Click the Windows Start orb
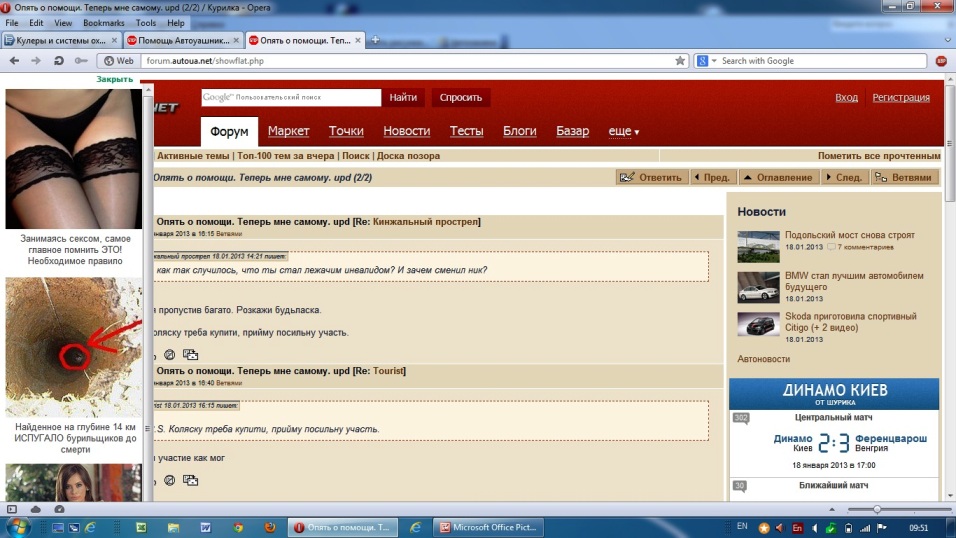Image resolution: width=956 pixels, height=538 pixels. coord(17,526)
